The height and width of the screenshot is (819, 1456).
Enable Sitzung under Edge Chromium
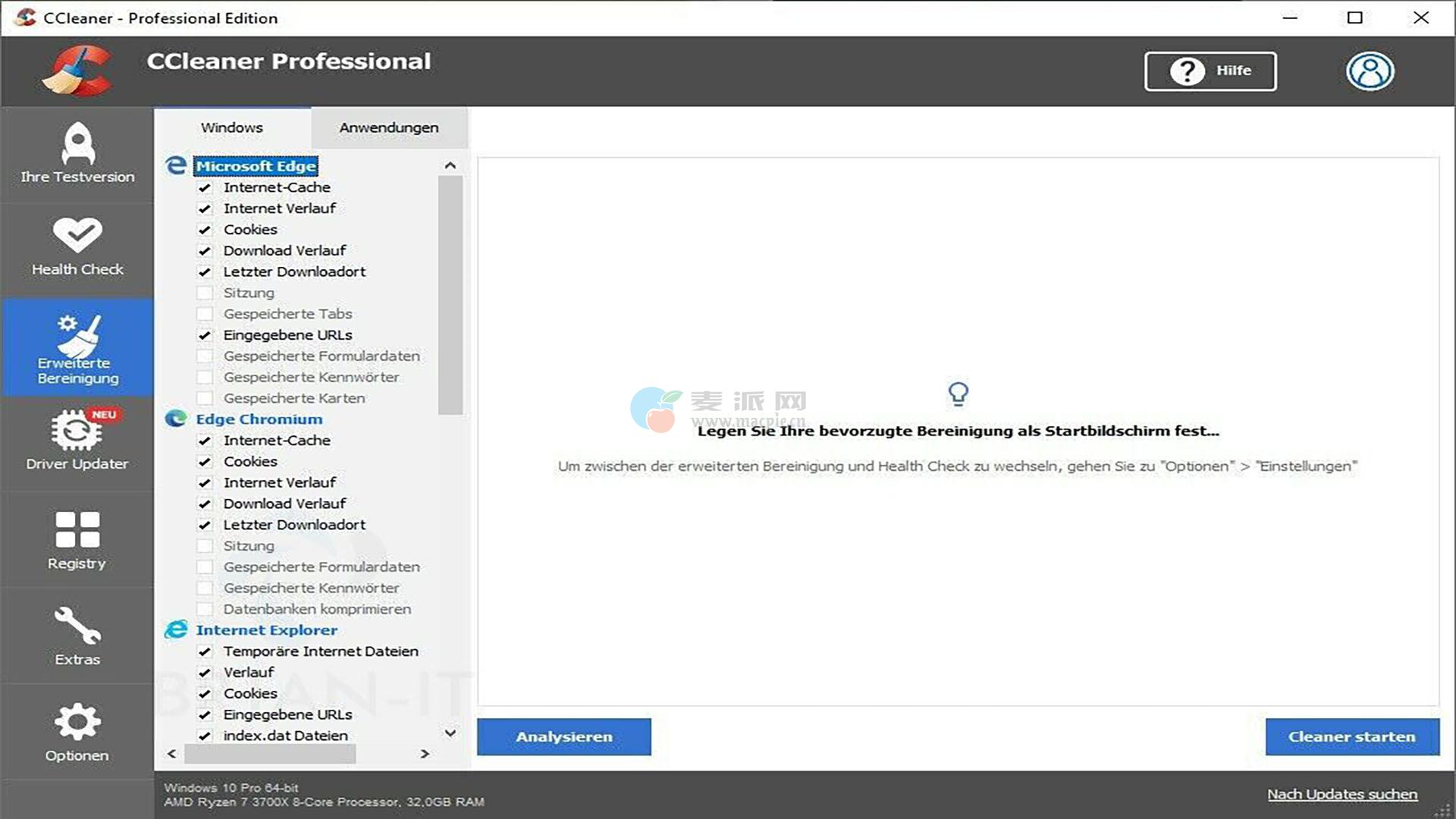(x=204, y=546)
